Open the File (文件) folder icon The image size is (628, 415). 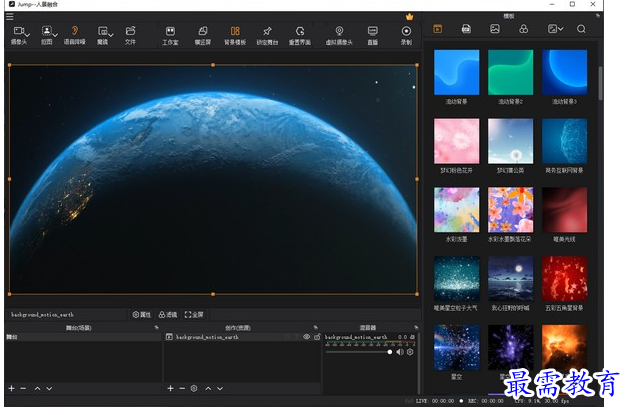pos(130,31)
